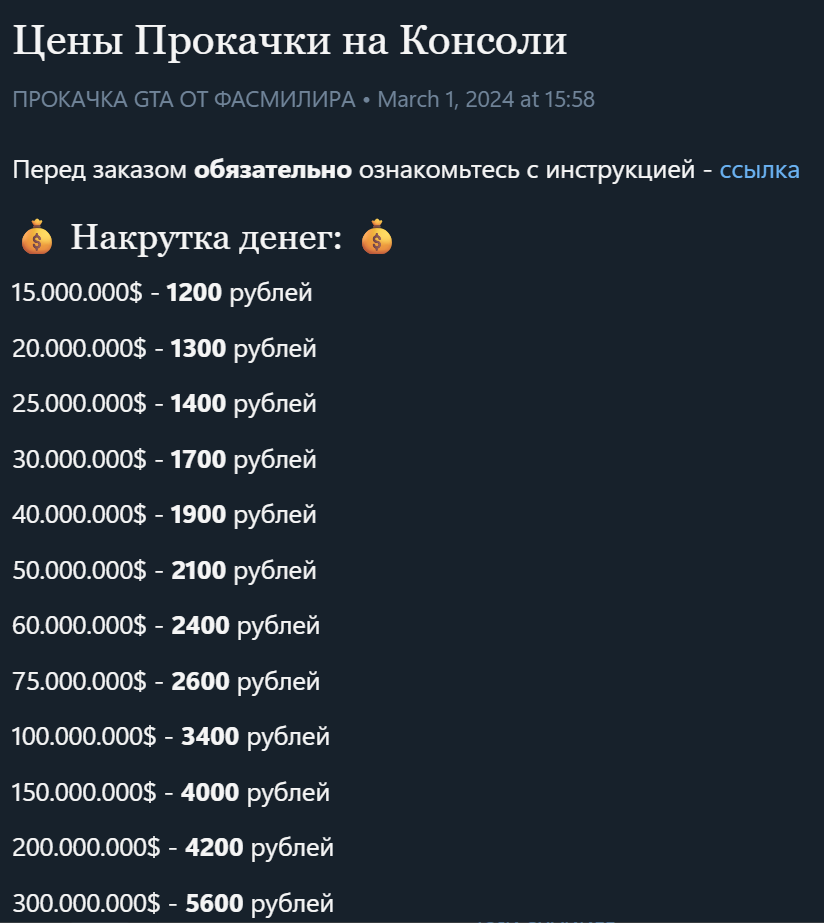Click the 300.000.000$ - 5600 рублей price
Image resolution: width=824 pixels, height=923 pixels.
tap(173, 904)
